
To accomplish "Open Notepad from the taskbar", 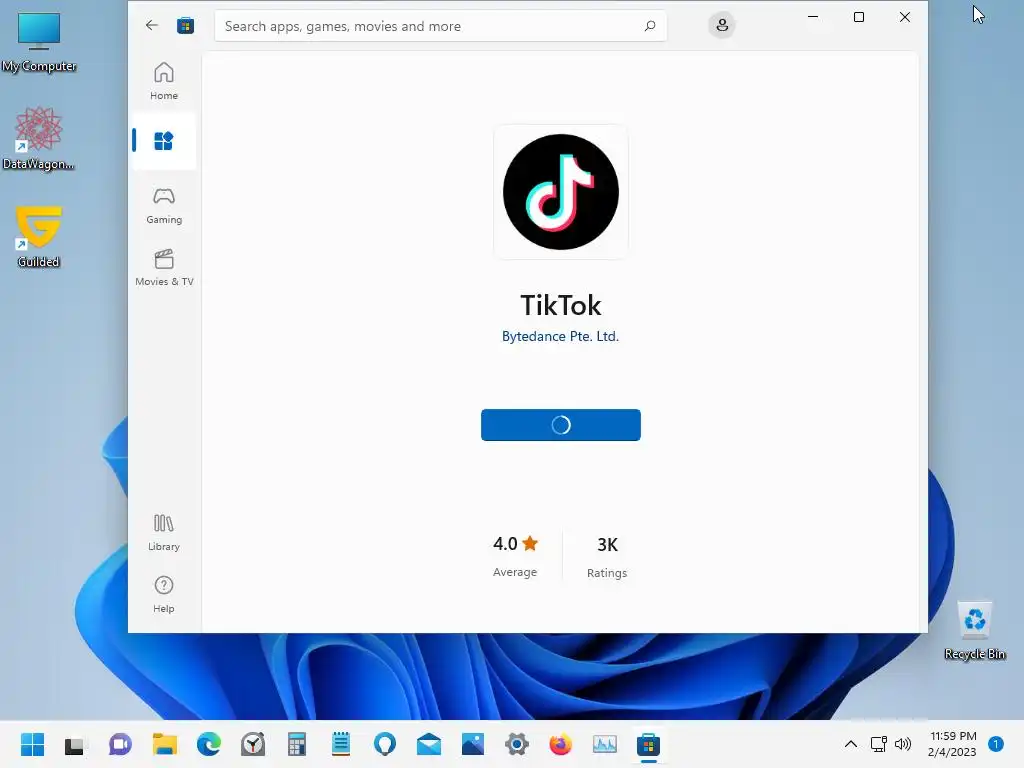I will [341, 744].
